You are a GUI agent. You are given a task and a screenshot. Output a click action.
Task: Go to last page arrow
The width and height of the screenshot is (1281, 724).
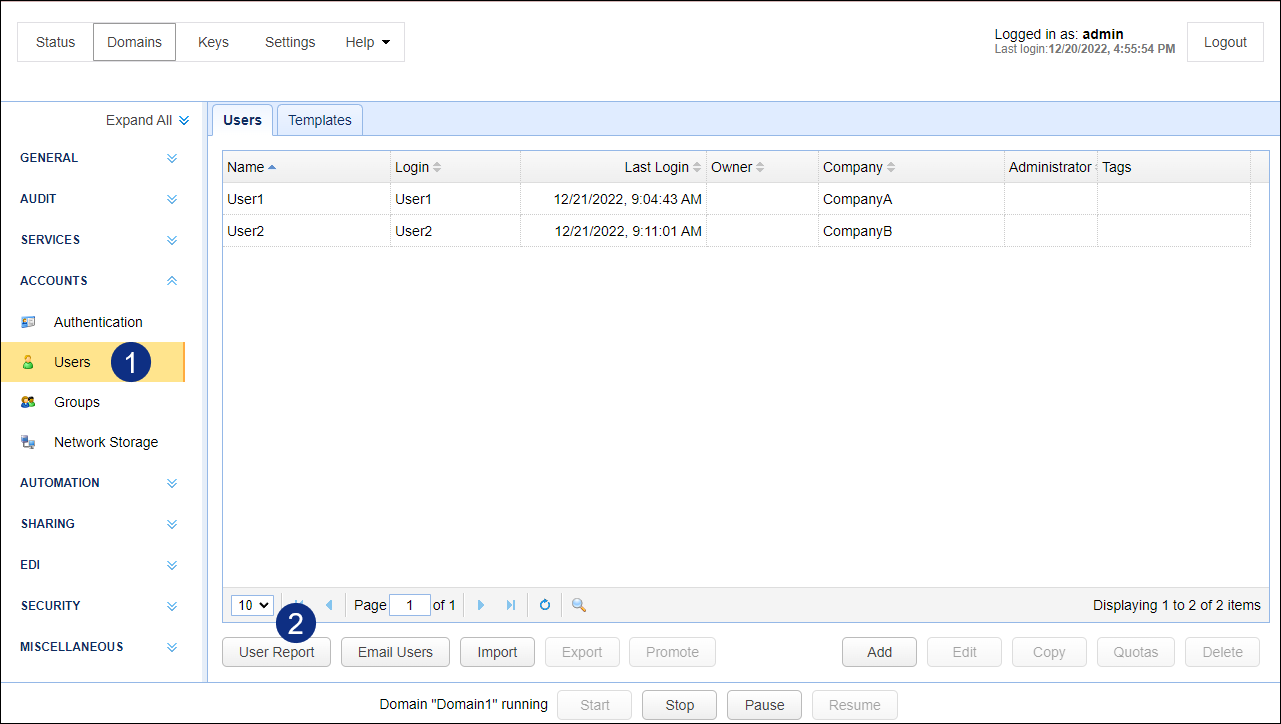point(511,605)
